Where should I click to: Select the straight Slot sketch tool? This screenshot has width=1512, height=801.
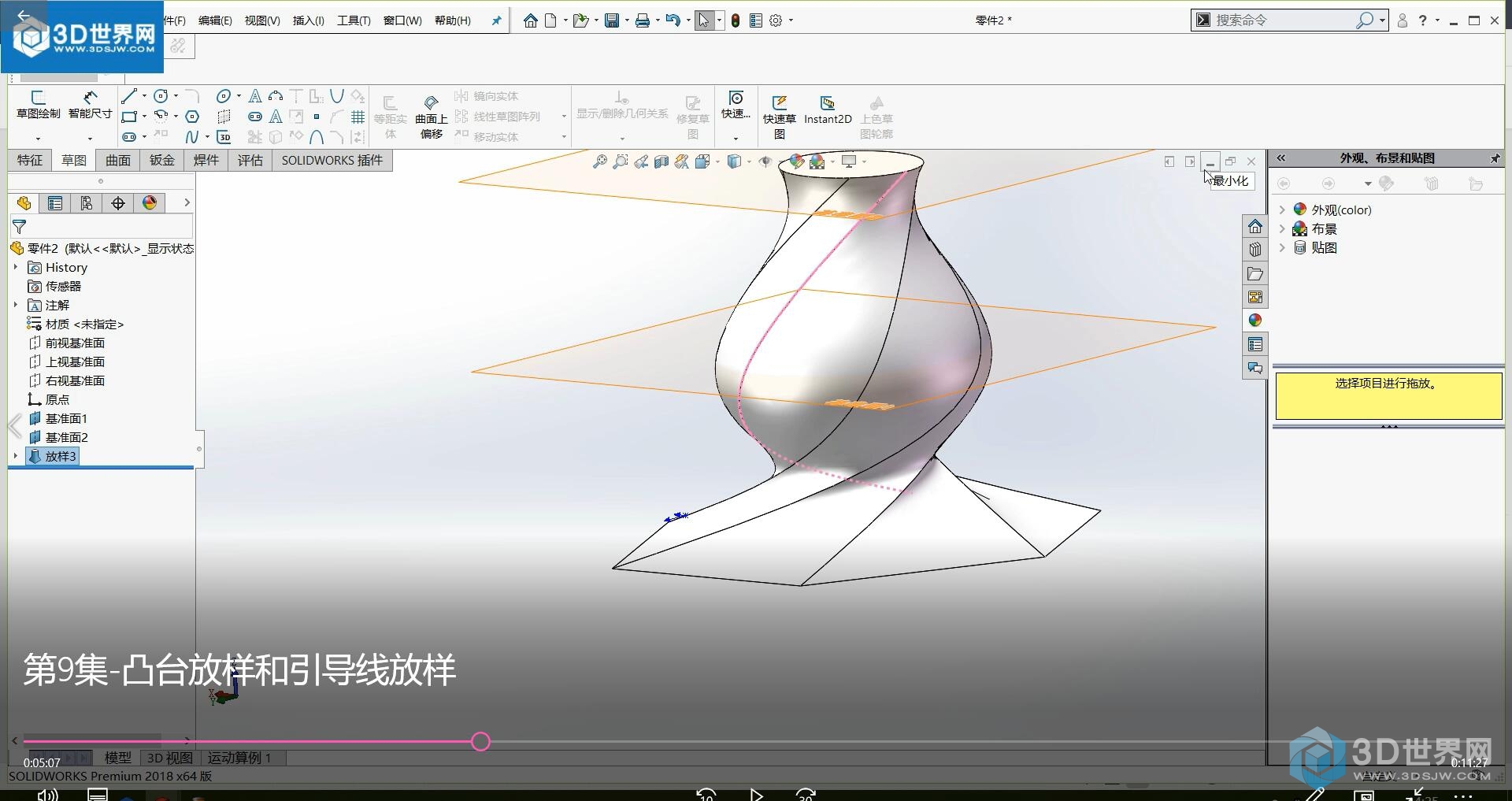click(129, 137)
